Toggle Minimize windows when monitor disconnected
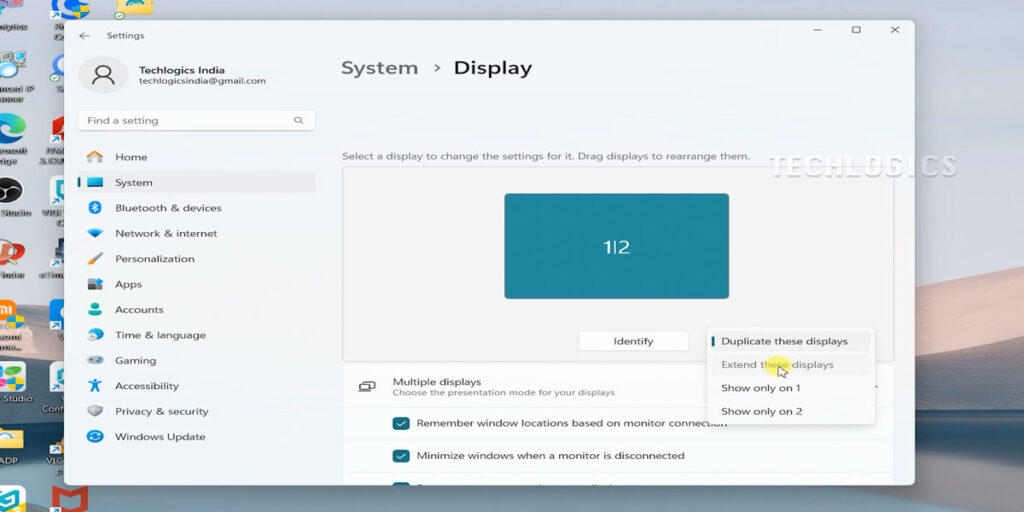The height and width of the screenshot is (512, 1024). pos(401,456)
